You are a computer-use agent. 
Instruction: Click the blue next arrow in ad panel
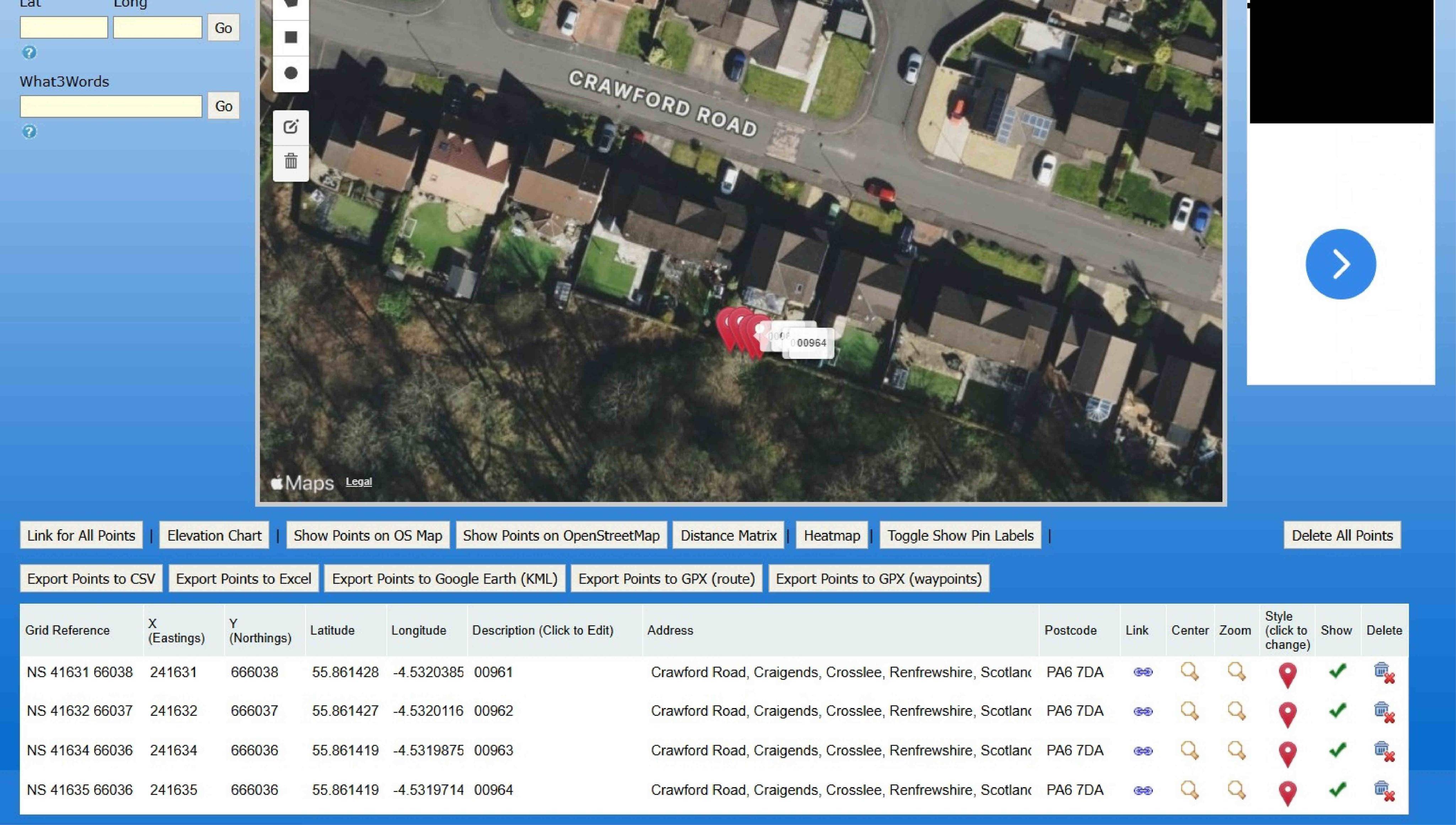tap(1340, 264)
